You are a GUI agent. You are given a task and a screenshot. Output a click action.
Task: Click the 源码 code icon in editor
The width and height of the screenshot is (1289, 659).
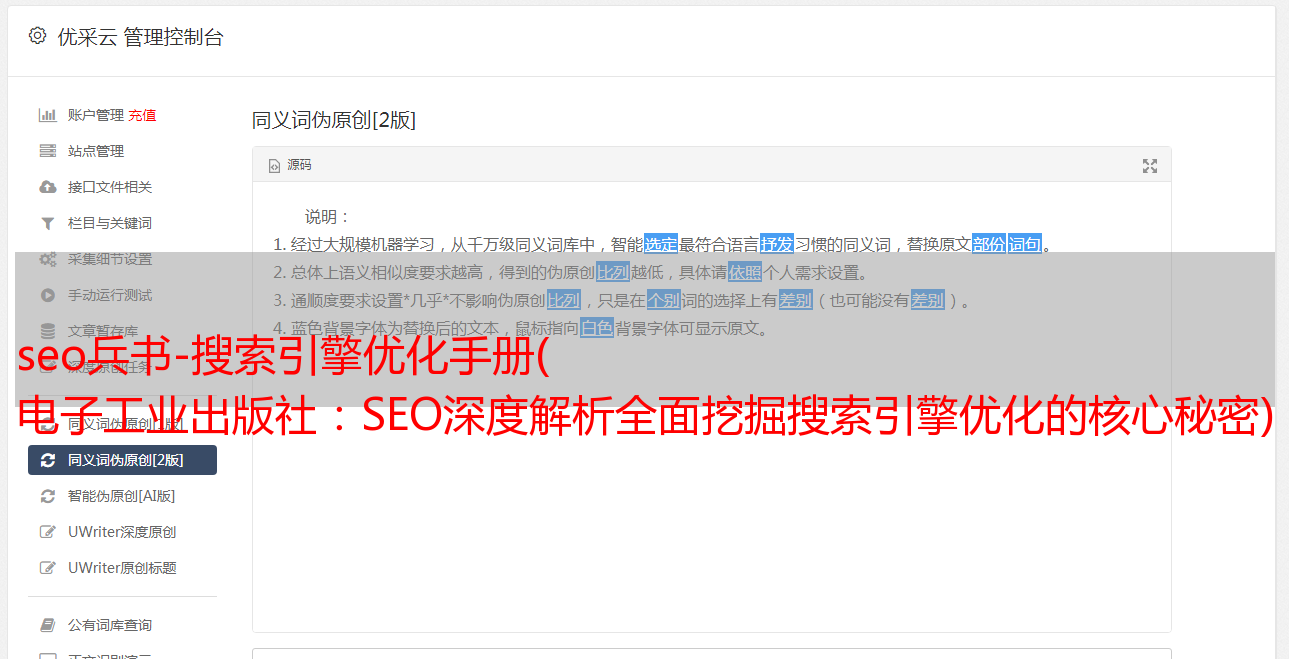[274, 166]
